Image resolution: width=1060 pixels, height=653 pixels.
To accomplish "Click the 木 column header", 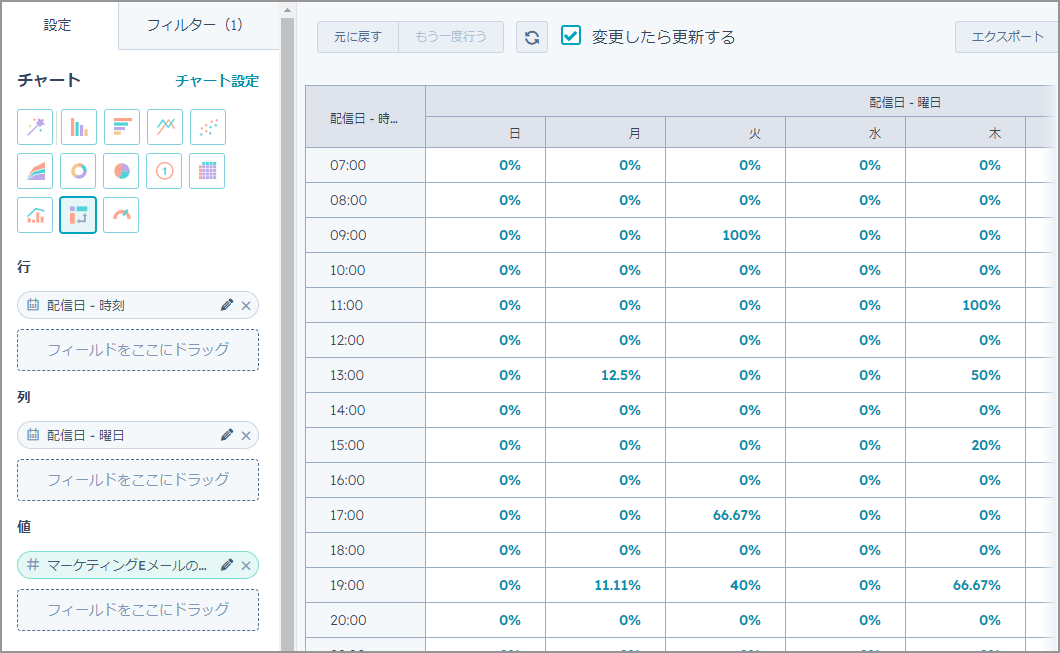I will tap(965, 132).
